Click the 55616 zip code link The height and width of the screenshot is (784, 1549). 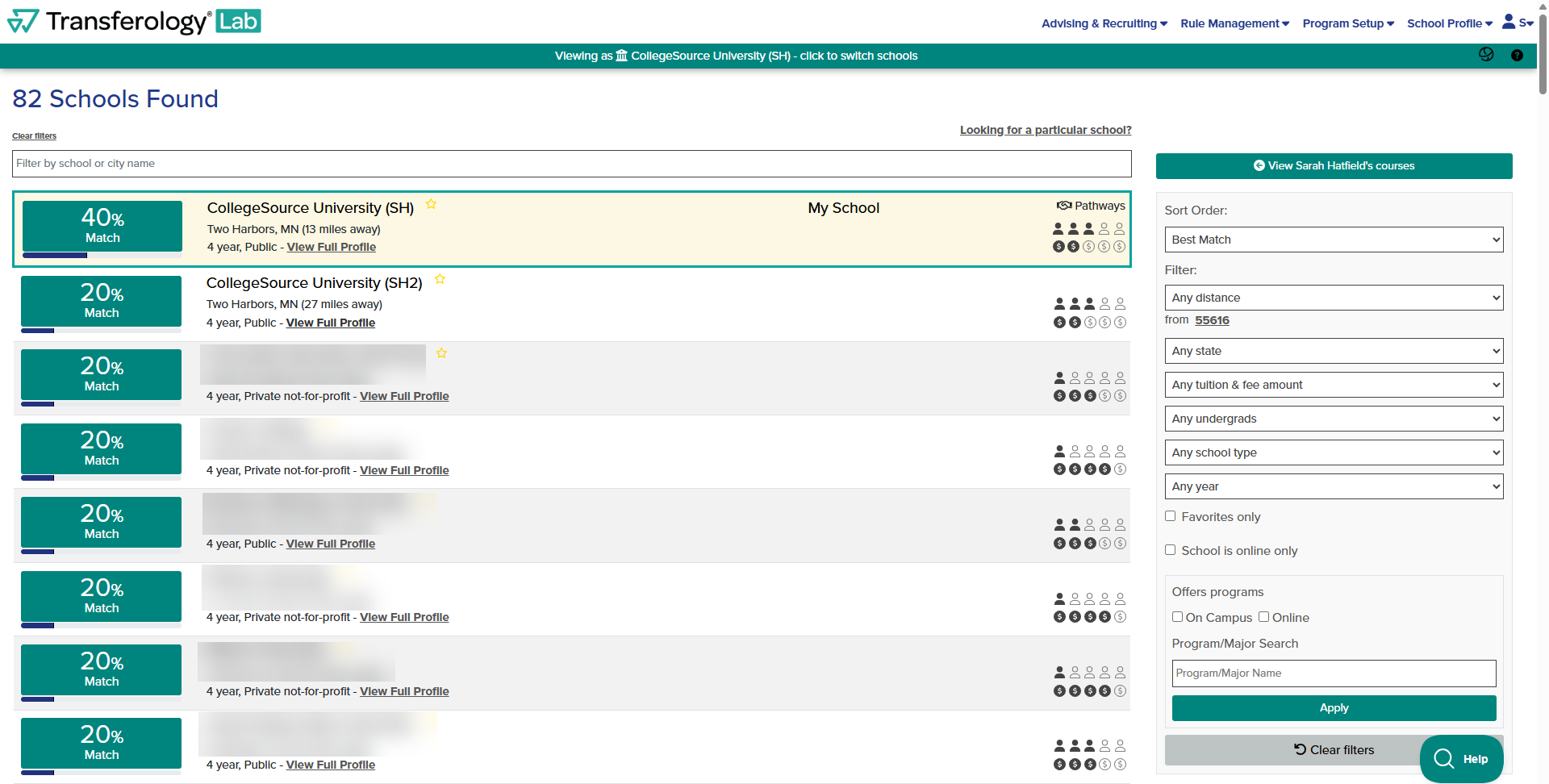point(1213,320)
